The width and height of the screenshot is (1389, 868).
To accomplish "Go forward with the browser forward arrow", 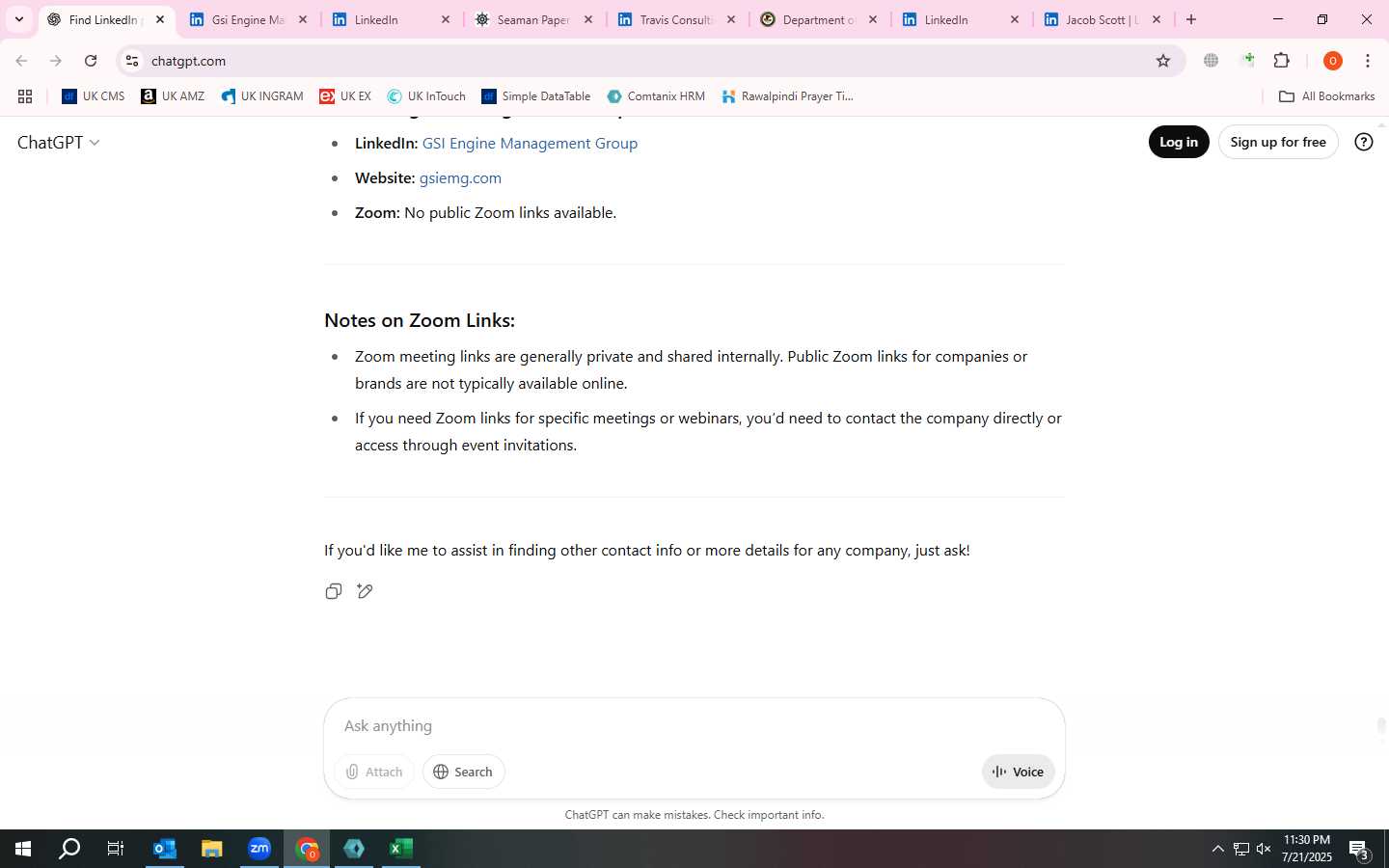I will tap(56, 61).
